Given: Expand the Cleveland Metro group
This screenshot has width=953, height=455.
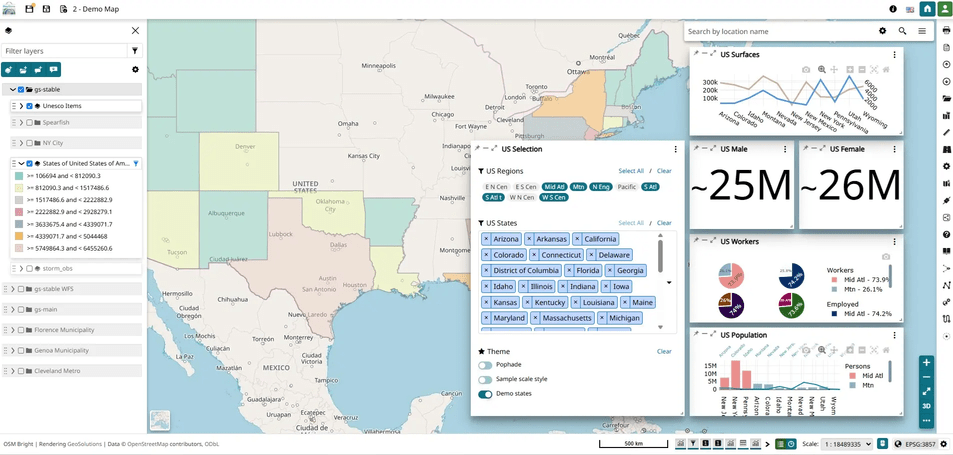Looking at the screenshot, I should click(13, 371).
